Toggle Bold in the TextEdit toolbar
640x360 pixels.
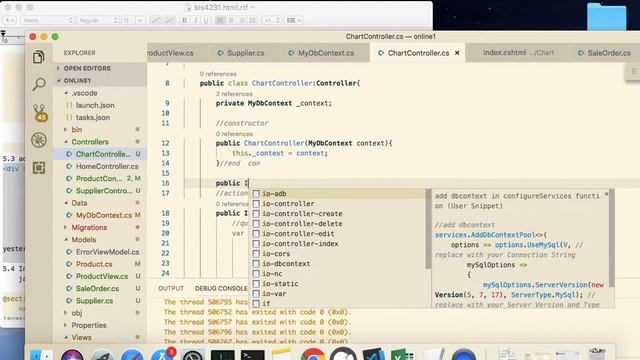[184, 20]
